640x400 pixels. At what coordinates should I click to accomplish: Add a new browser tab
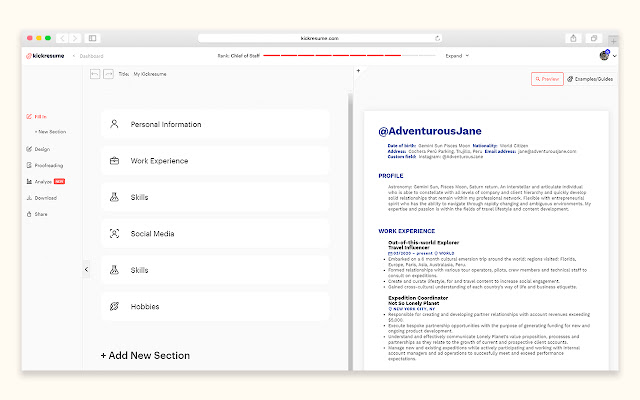pos(613,40)
